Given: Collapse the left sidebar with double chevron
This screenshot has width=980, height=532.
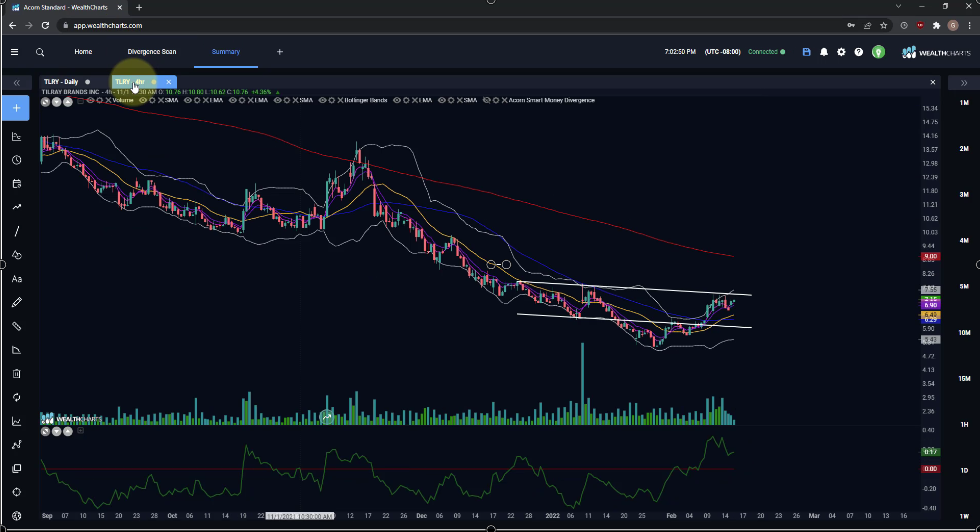Looking at the screenshot, I should click(17, 83).
